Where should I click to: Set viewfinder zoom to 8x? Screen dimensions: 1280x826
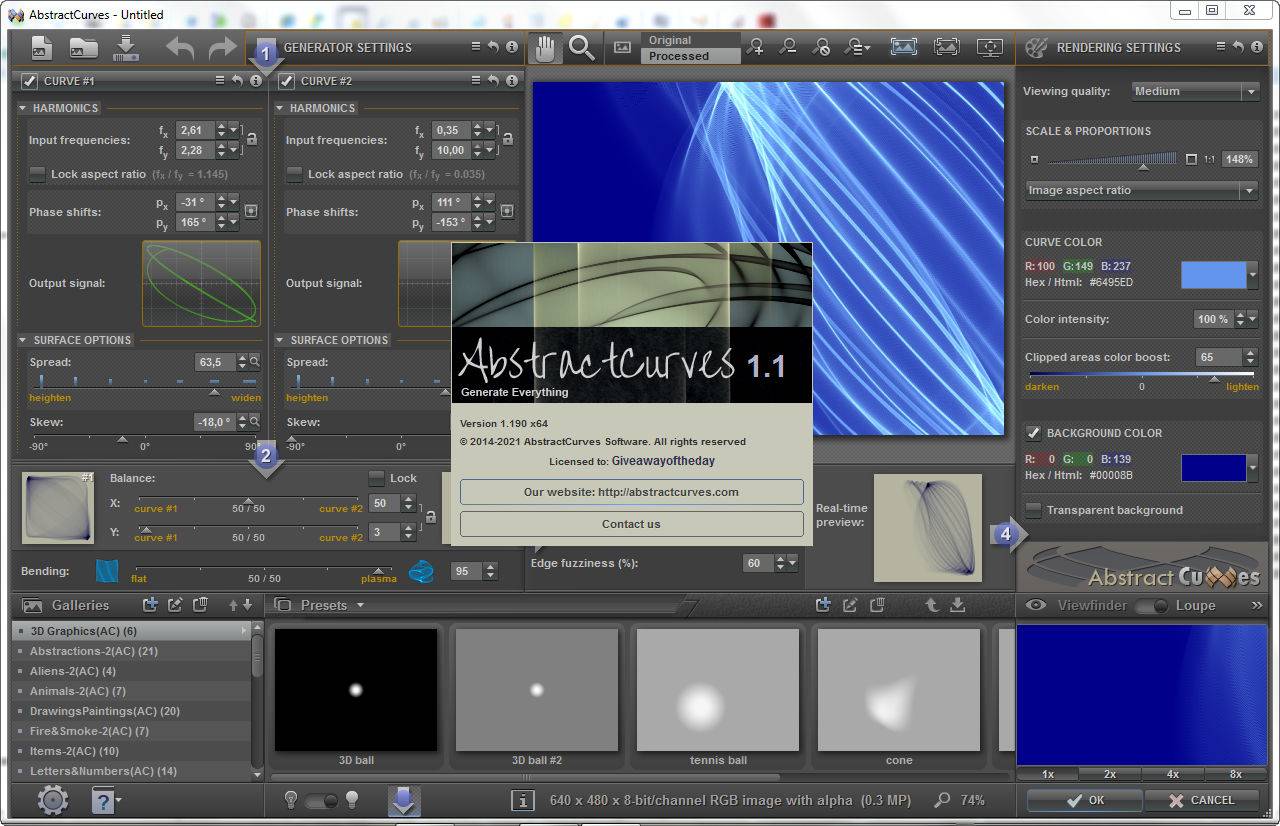coord(1235,774)
